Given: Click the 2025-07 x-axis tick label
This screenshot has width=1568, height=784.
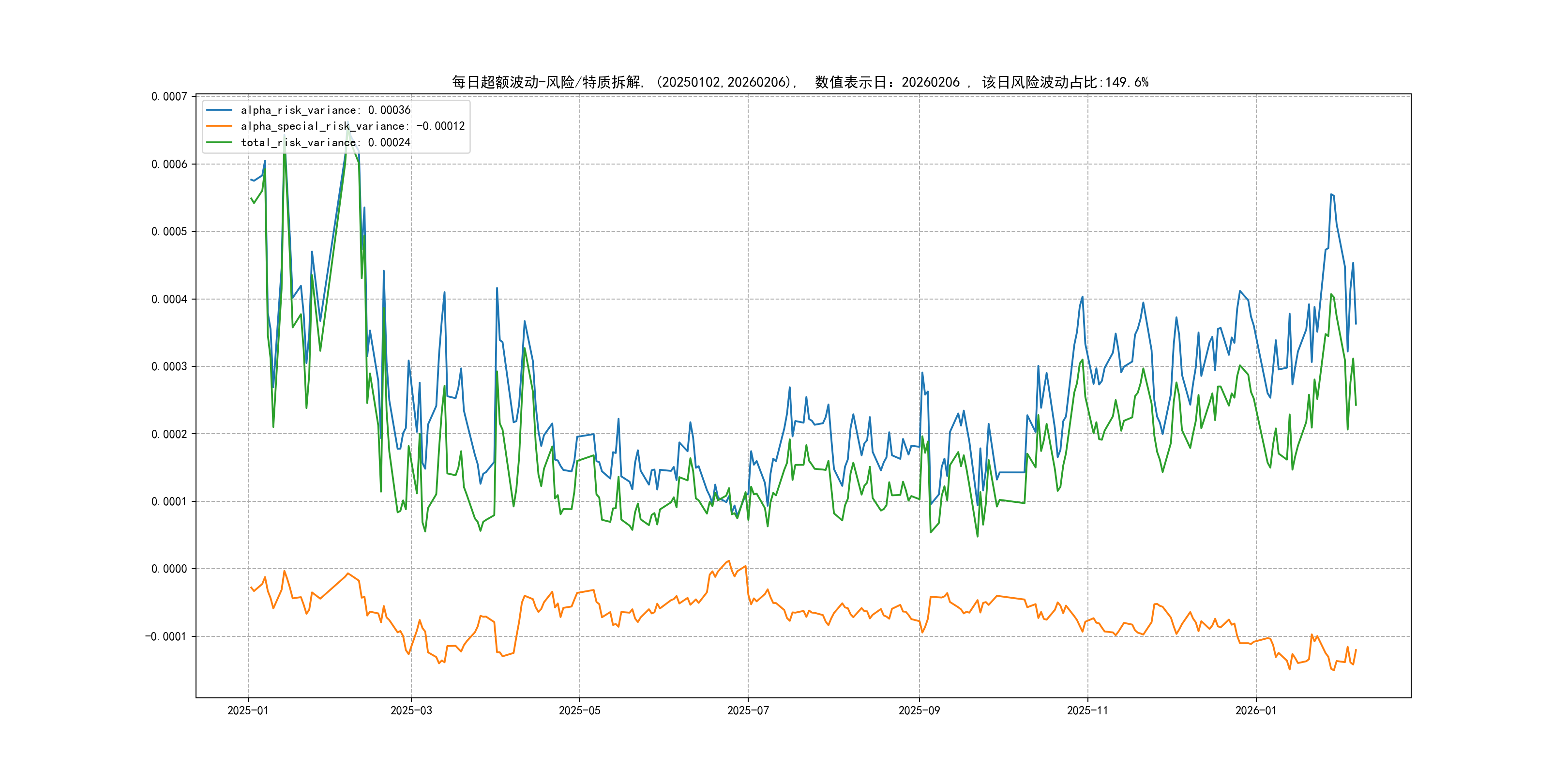Looking at the screenshot, I should [748, 710].
